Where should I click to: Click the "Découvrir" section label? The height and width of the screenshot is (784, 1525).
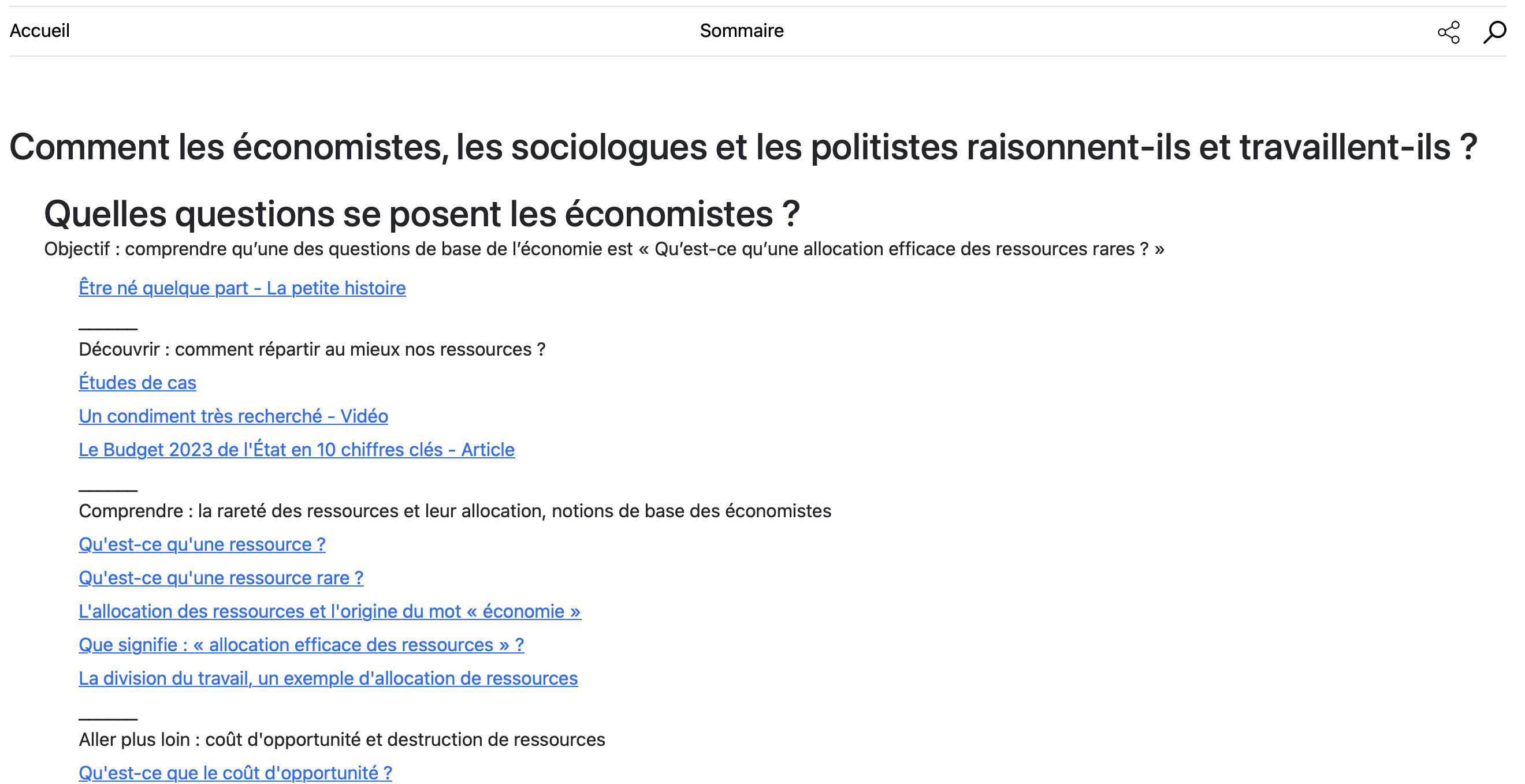click(312, 350)
